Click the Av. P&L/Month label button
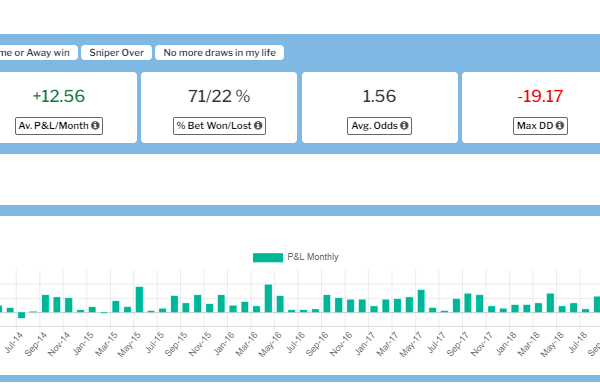Viewport: 600px width, 390px height. (x=59, y=126)
